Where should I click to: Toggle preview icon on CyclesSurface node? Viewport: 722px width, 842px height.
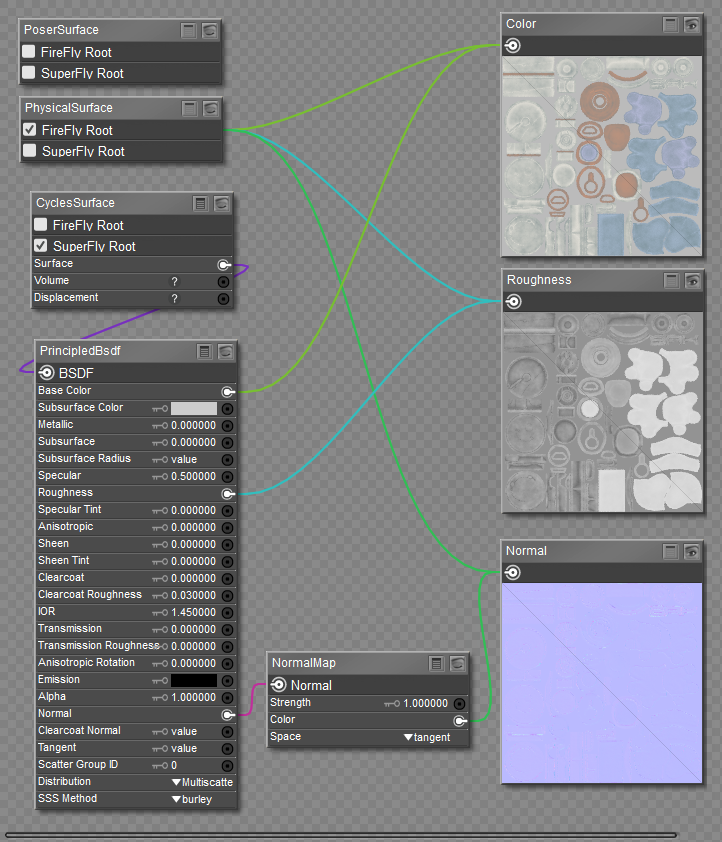221,204
